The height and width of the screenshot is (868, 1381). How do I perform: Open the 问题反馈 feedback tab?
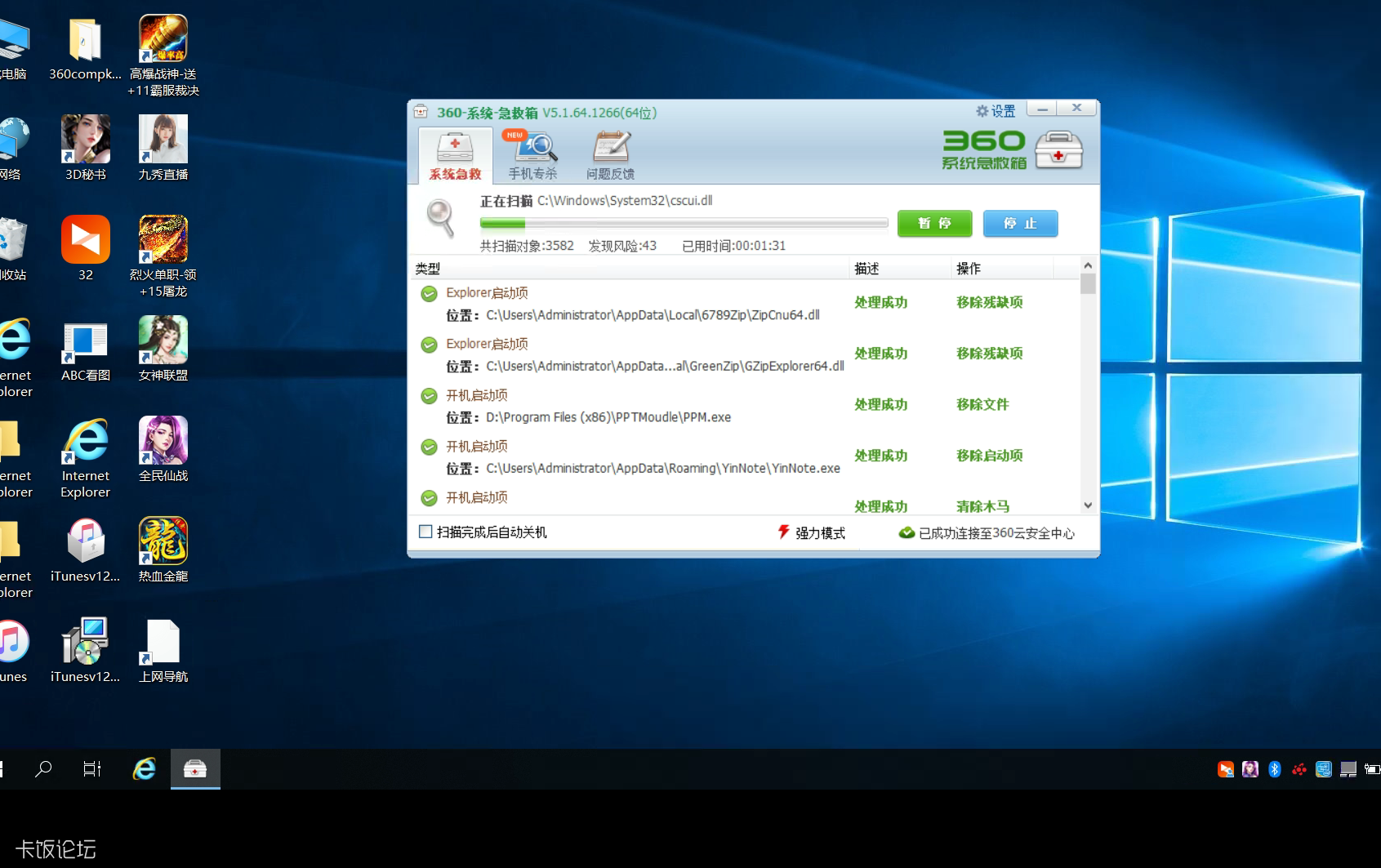[x=610, y=155]
